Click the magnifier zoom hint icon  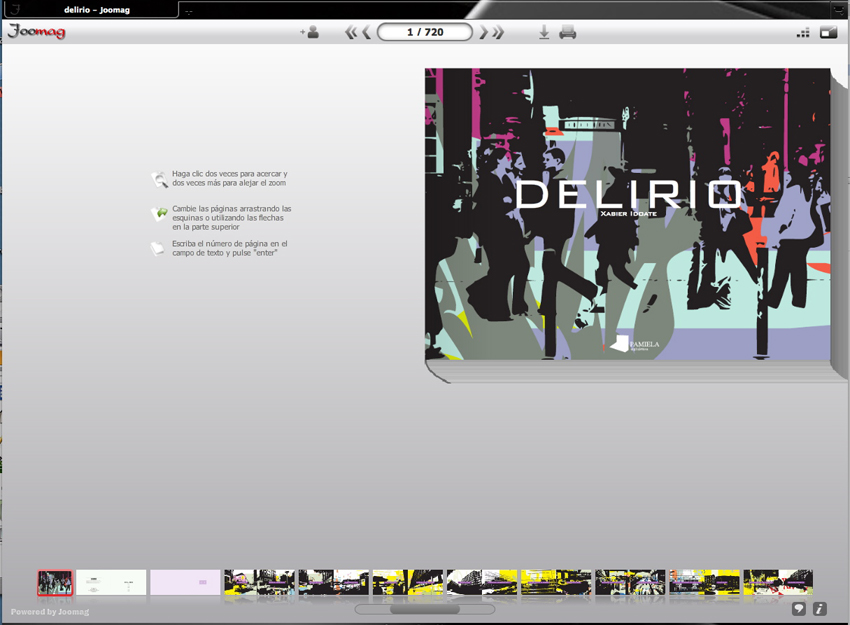pos(159,179)
